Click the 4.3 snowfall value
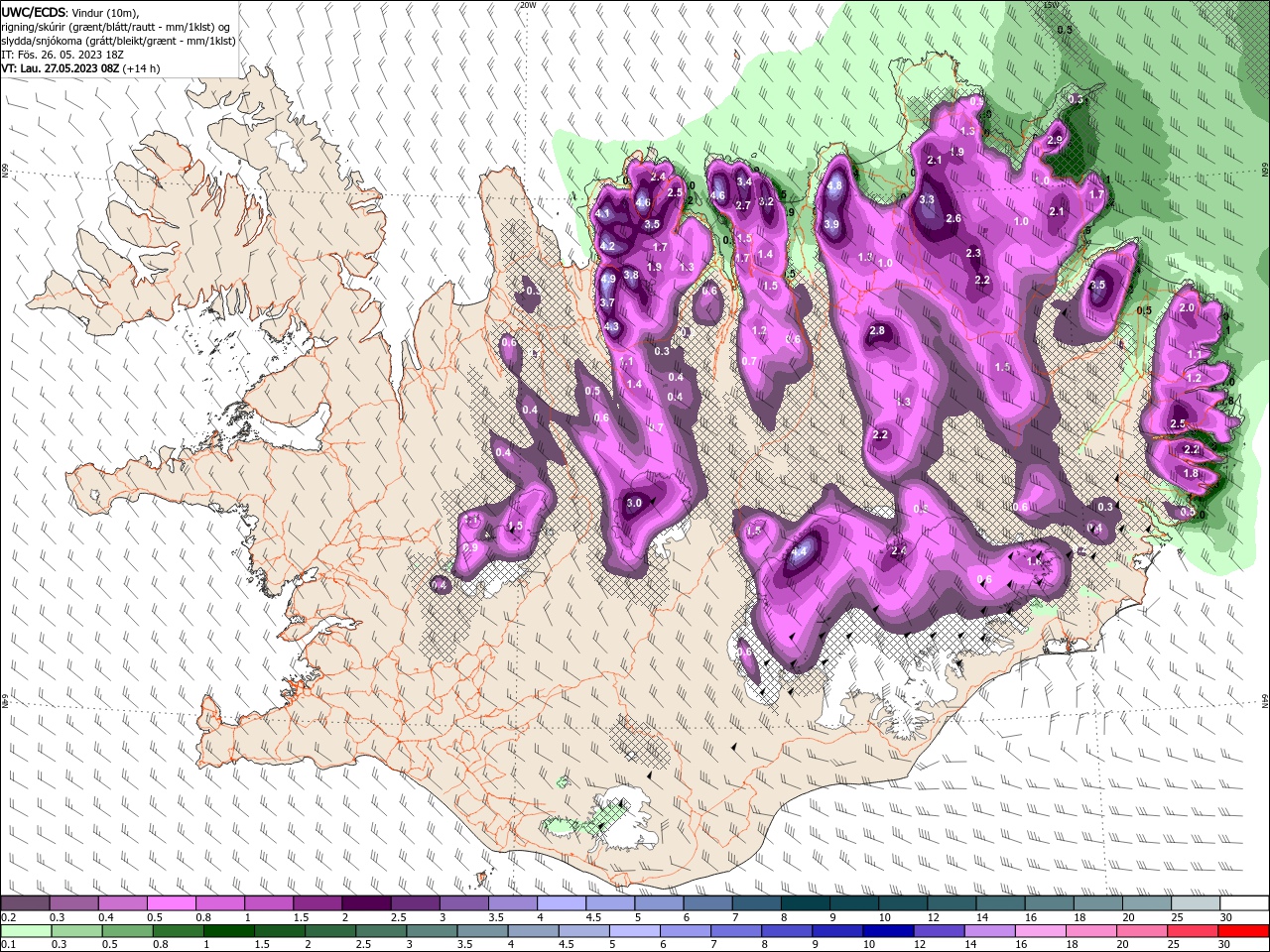Image resolution: width=1270 pixels, height=952 pixels. click(611, 326)
